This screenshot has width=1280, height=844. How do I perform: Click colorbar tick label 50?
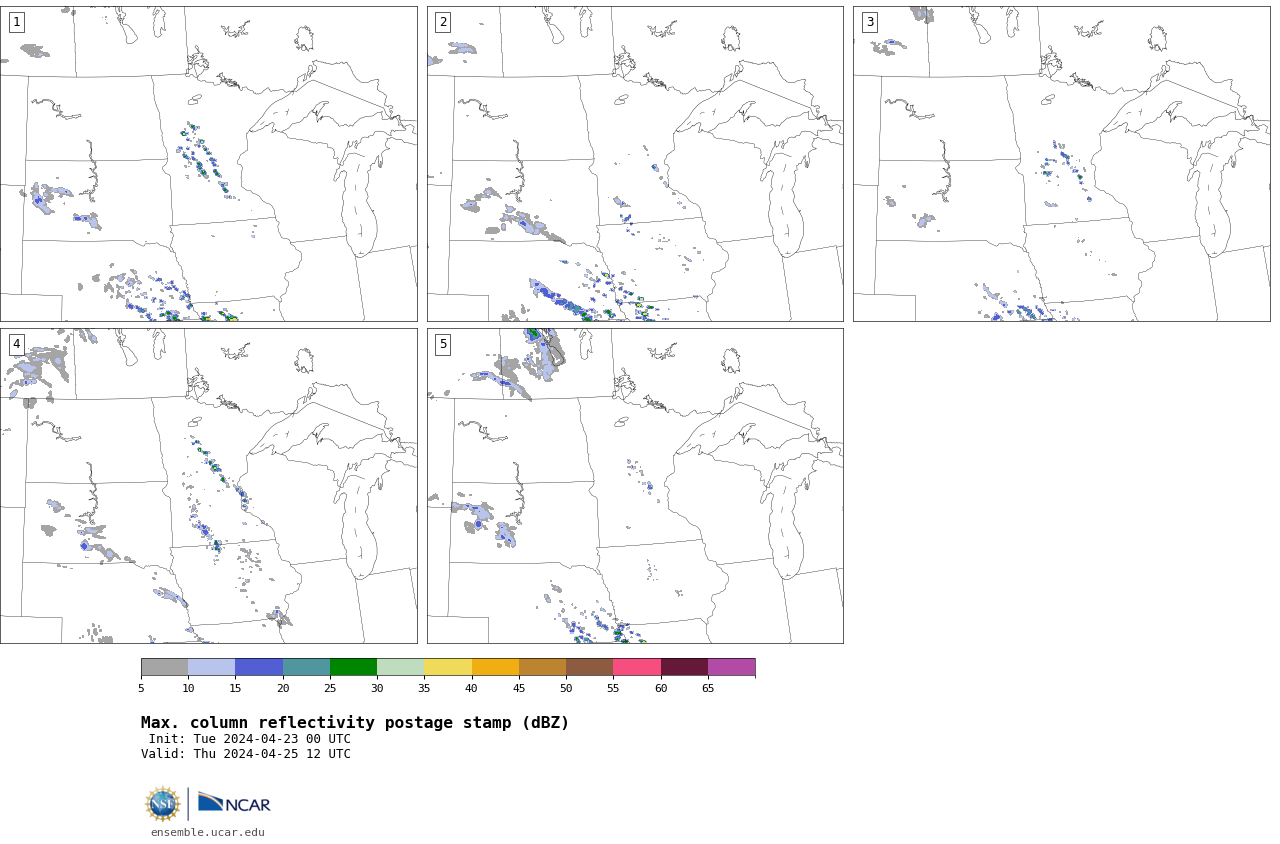click(566, 688)
